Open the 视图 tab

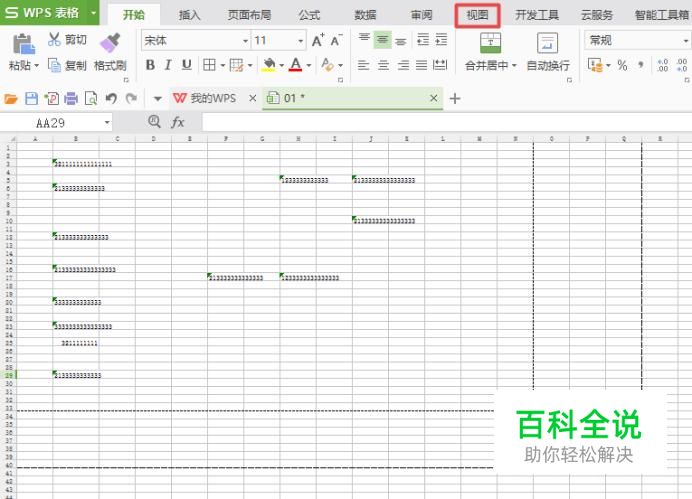click(x=478, y=15)
